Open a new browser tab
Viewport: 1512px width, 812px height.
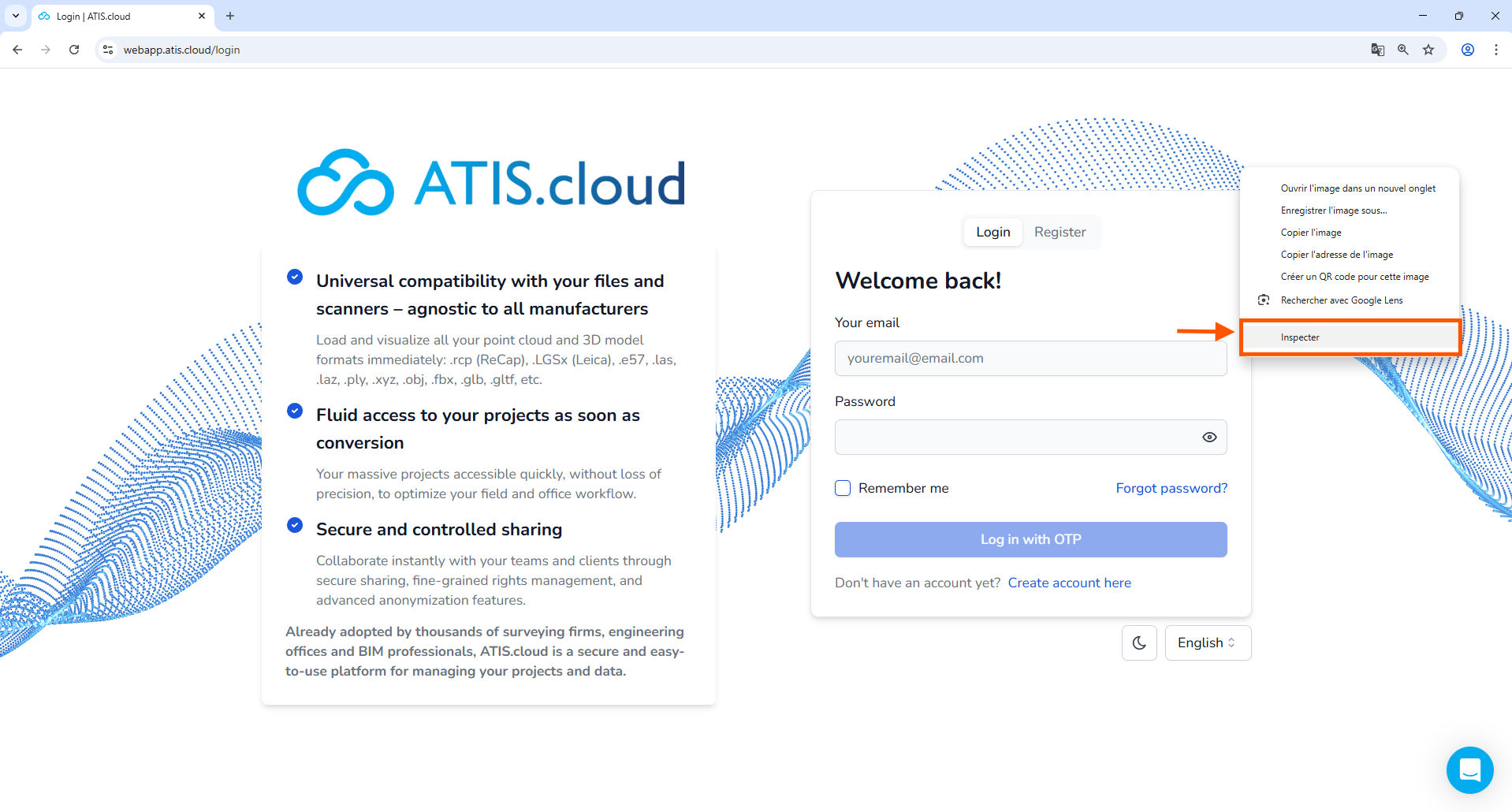tap(230, 16)
